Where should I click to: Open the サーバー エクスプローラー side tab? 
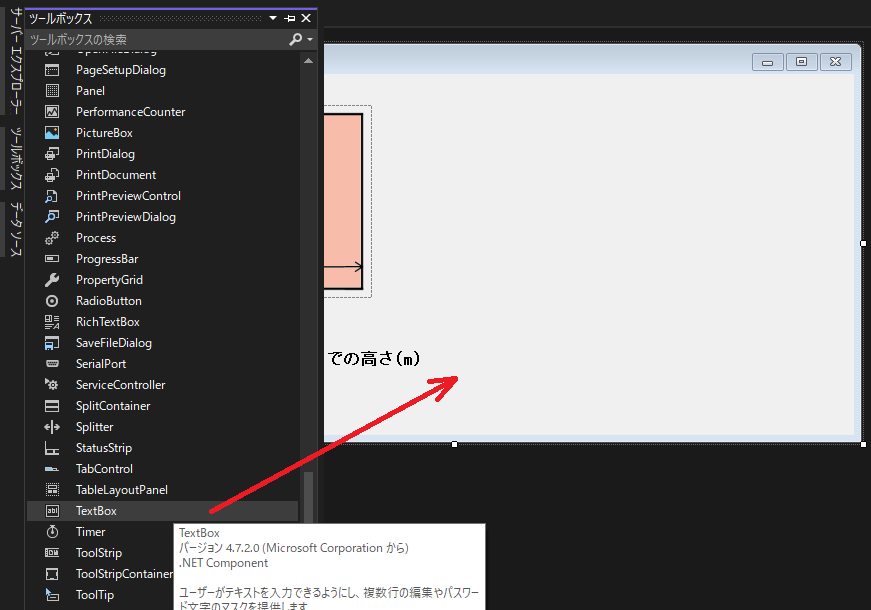tap(16, 61)
